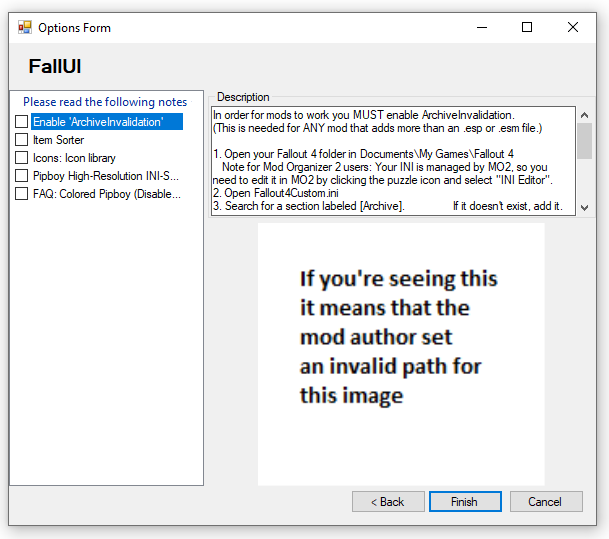Enable the Icons: Icon library checkbox

[21, 158]
